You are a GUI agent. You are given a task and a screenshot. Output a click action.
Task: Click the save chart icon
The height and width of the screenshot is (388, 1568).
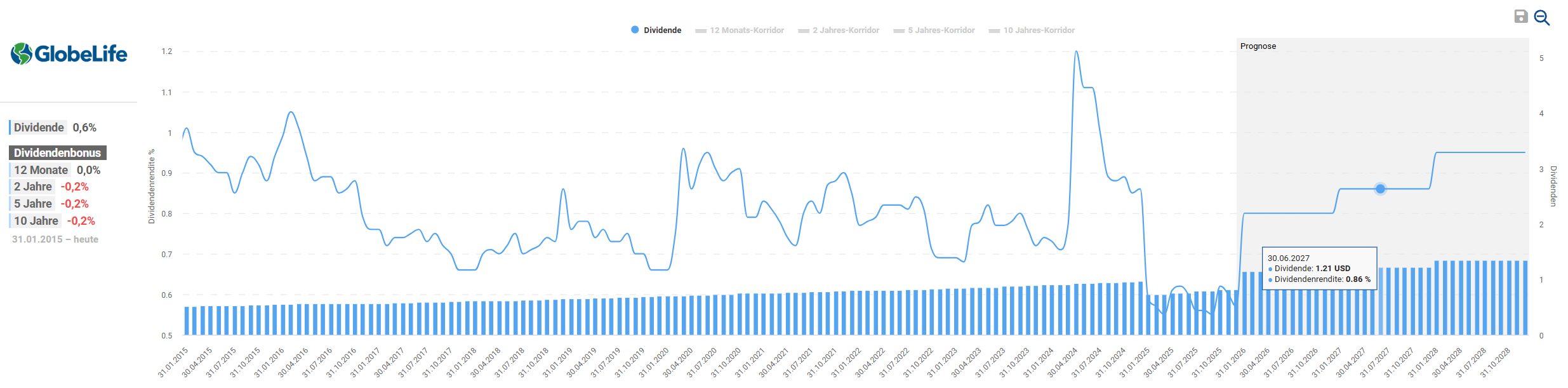1520,17
